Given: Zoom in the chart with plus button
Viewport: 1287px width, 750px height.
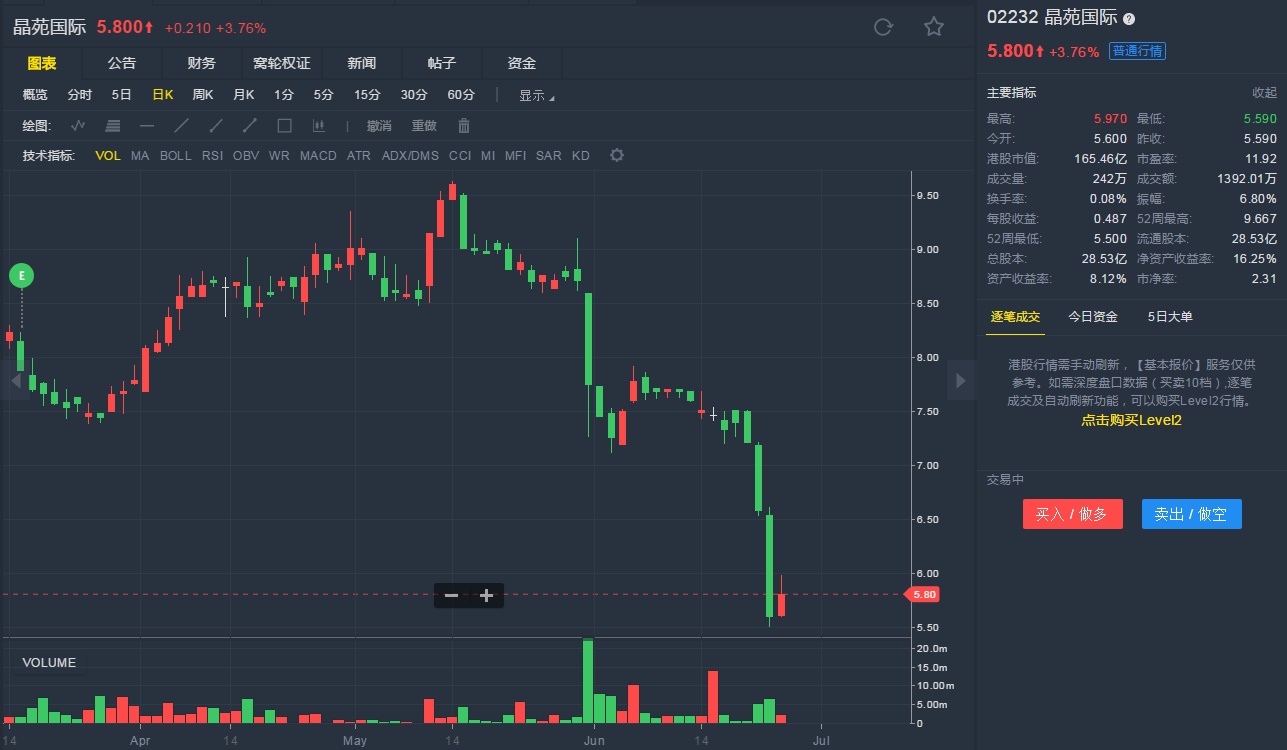Looking at the screenshot, I should 487,596.
